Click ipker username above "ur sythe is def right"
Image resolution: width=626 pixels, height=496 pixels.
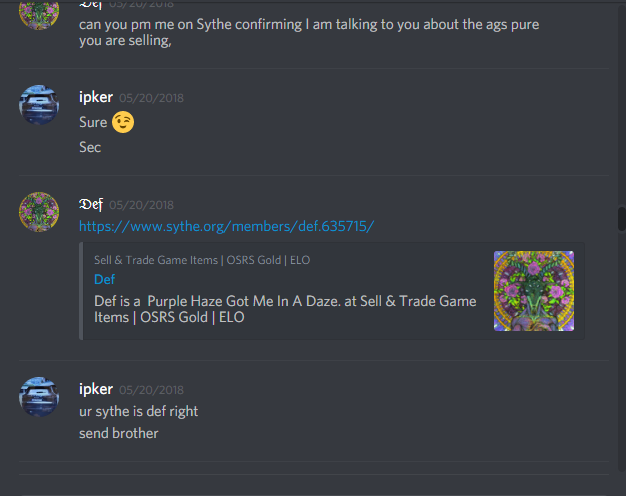pyautogui.click(x=96, y=389)
